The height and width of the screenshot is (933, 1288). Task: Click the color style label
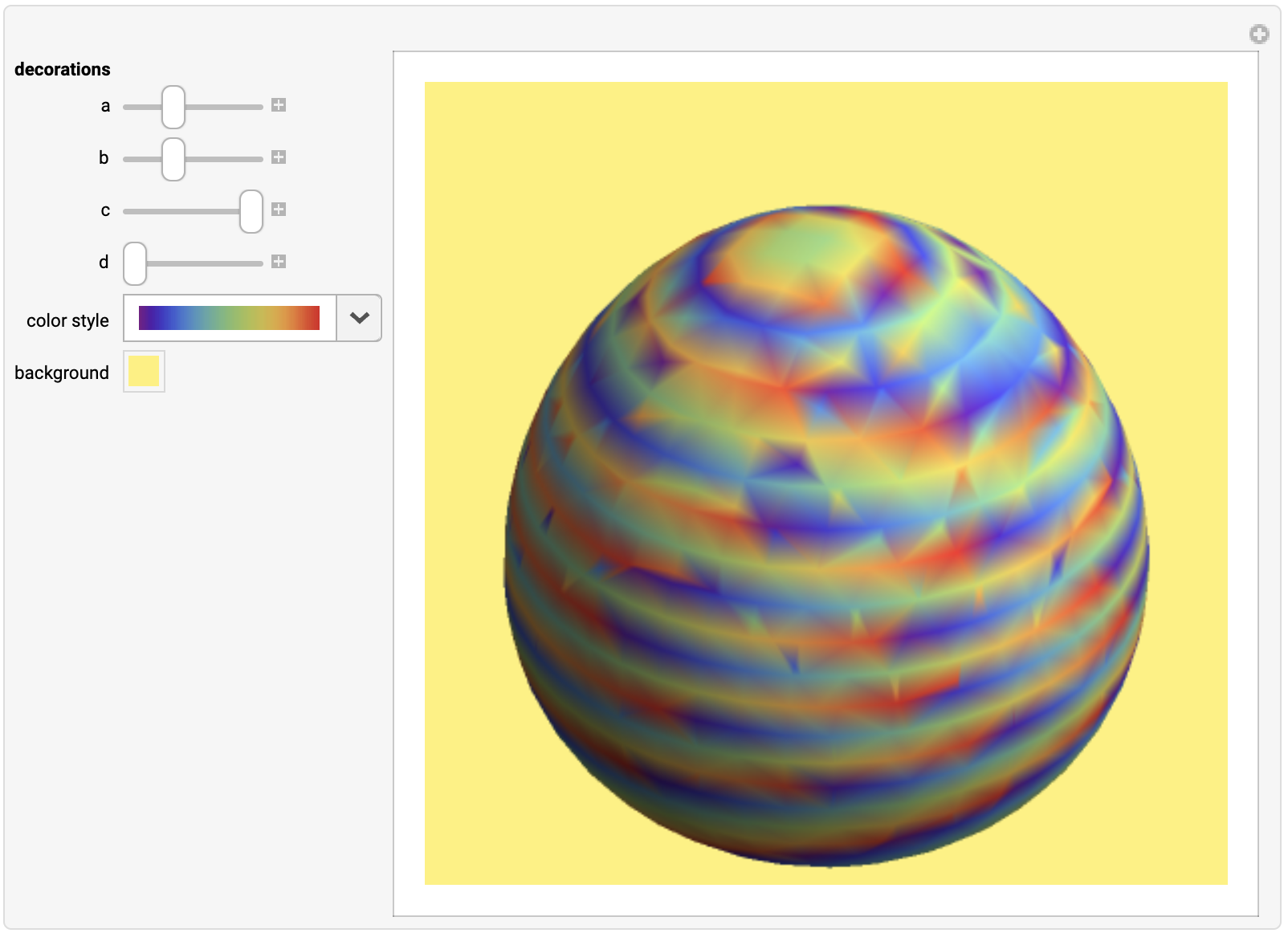tap(67, 320)
